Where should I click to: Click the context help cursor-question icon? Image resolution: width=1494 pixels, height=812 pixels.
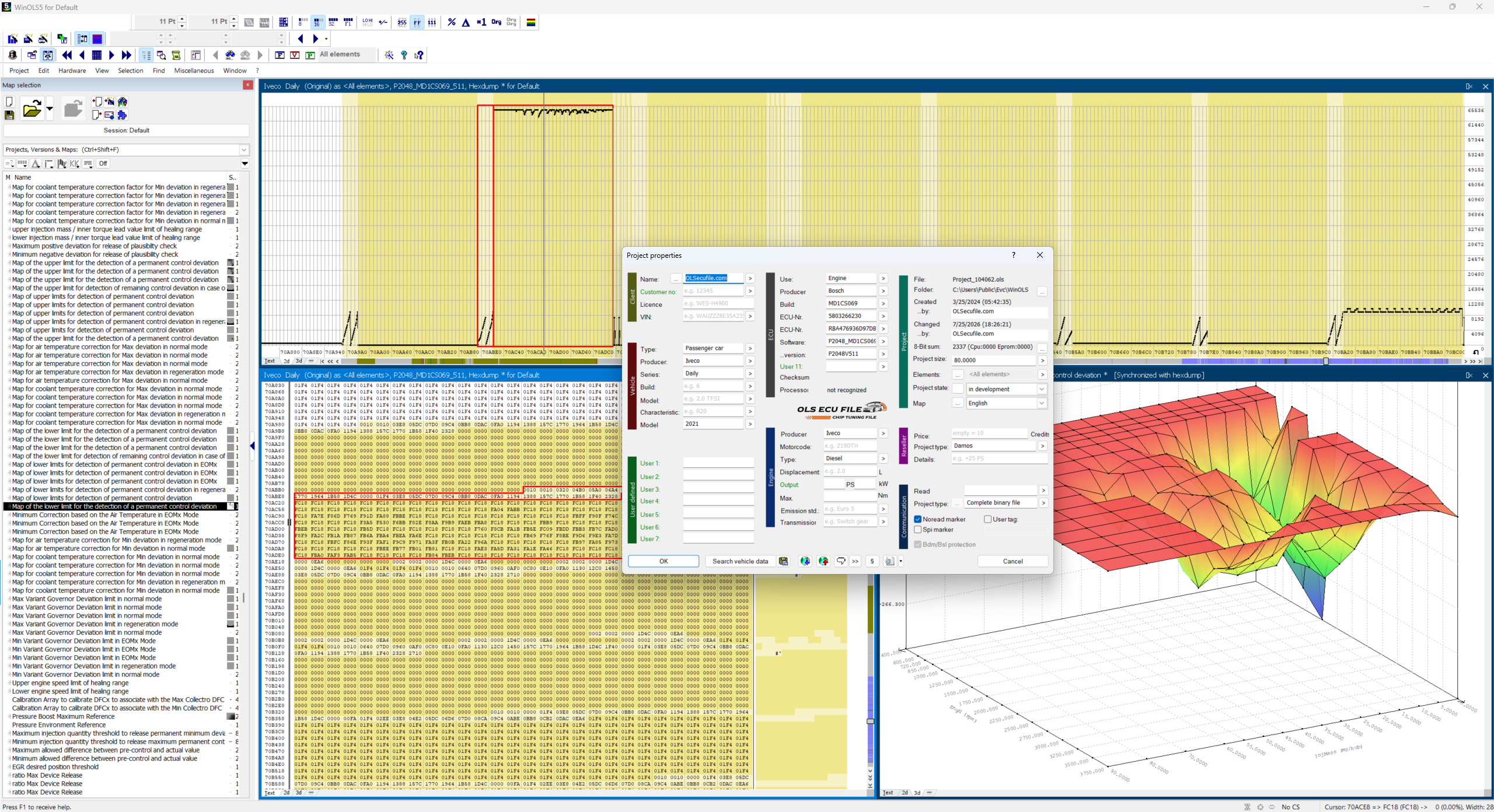tap(419, 55)
